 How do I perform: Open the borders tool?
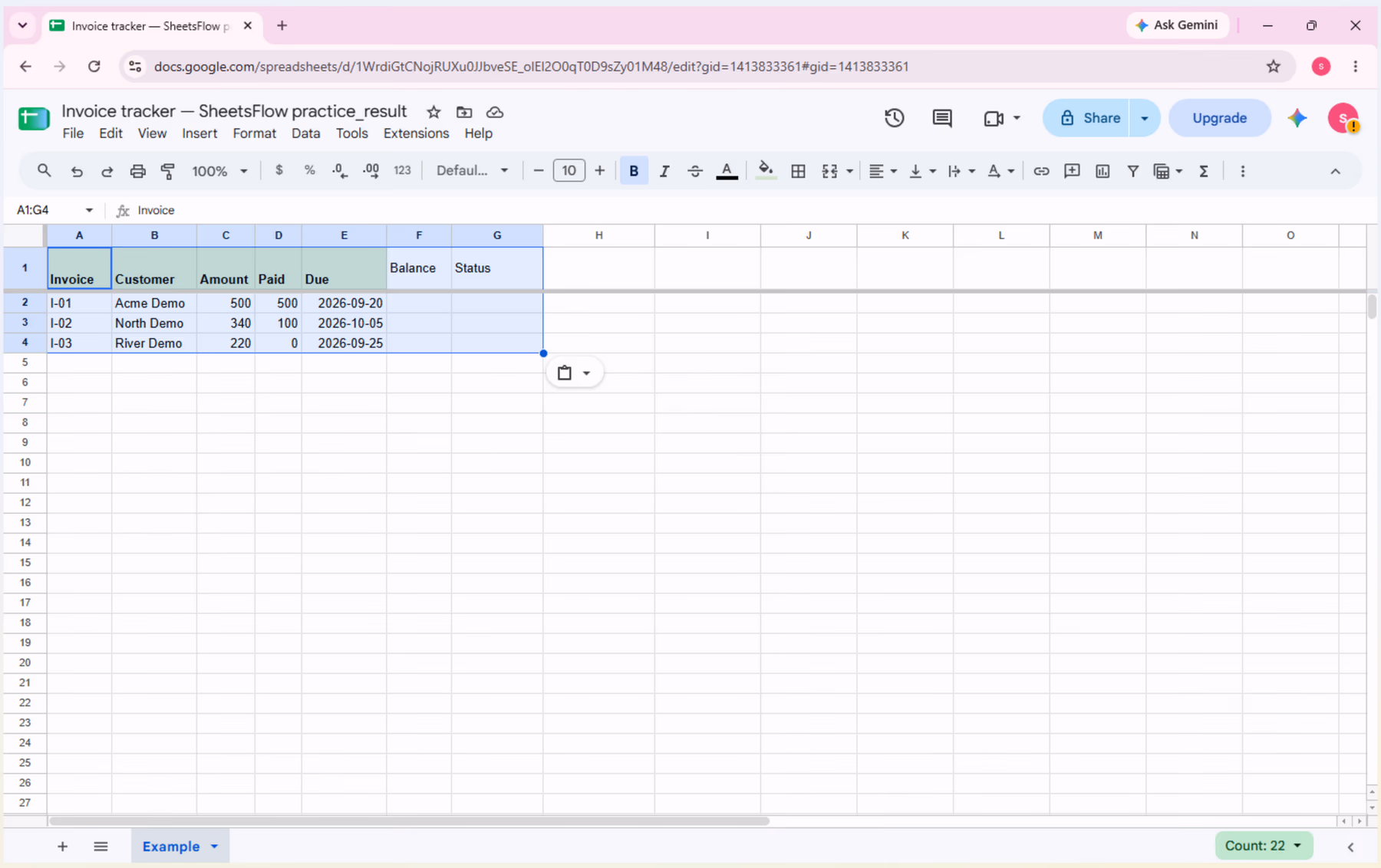[798, 171]
